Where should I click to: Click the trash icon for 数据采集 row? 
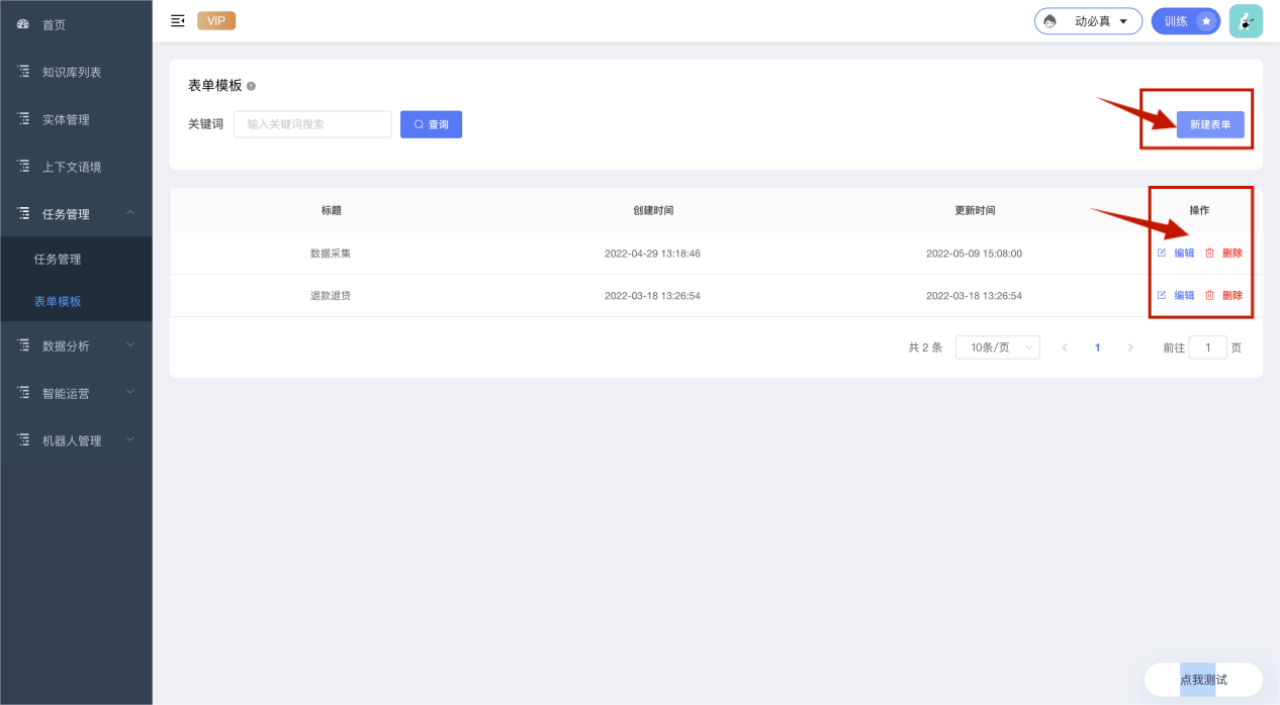pos(1210,253)
